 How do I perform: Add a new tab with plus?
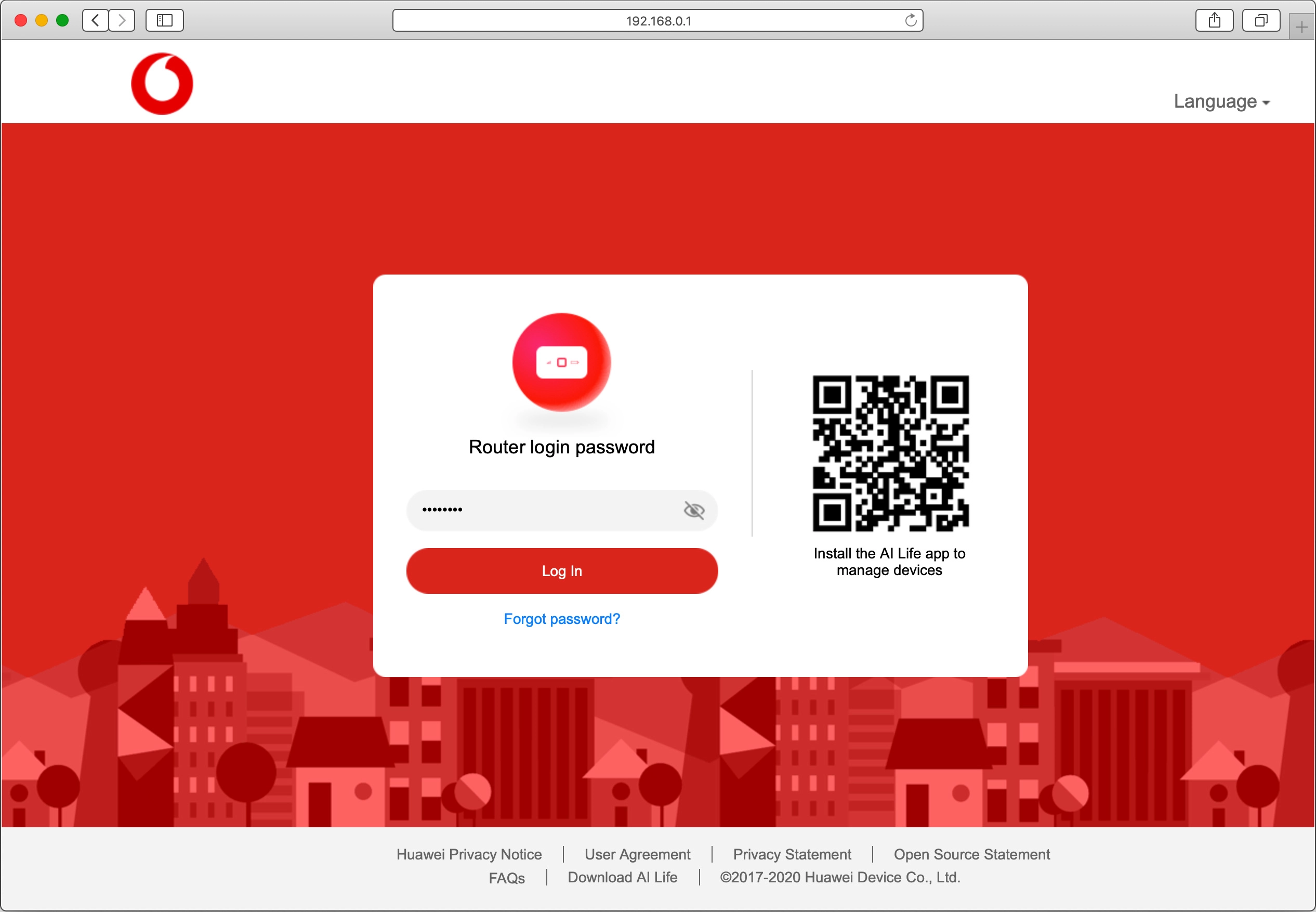pyautogui.click(x=1302, y=27)
